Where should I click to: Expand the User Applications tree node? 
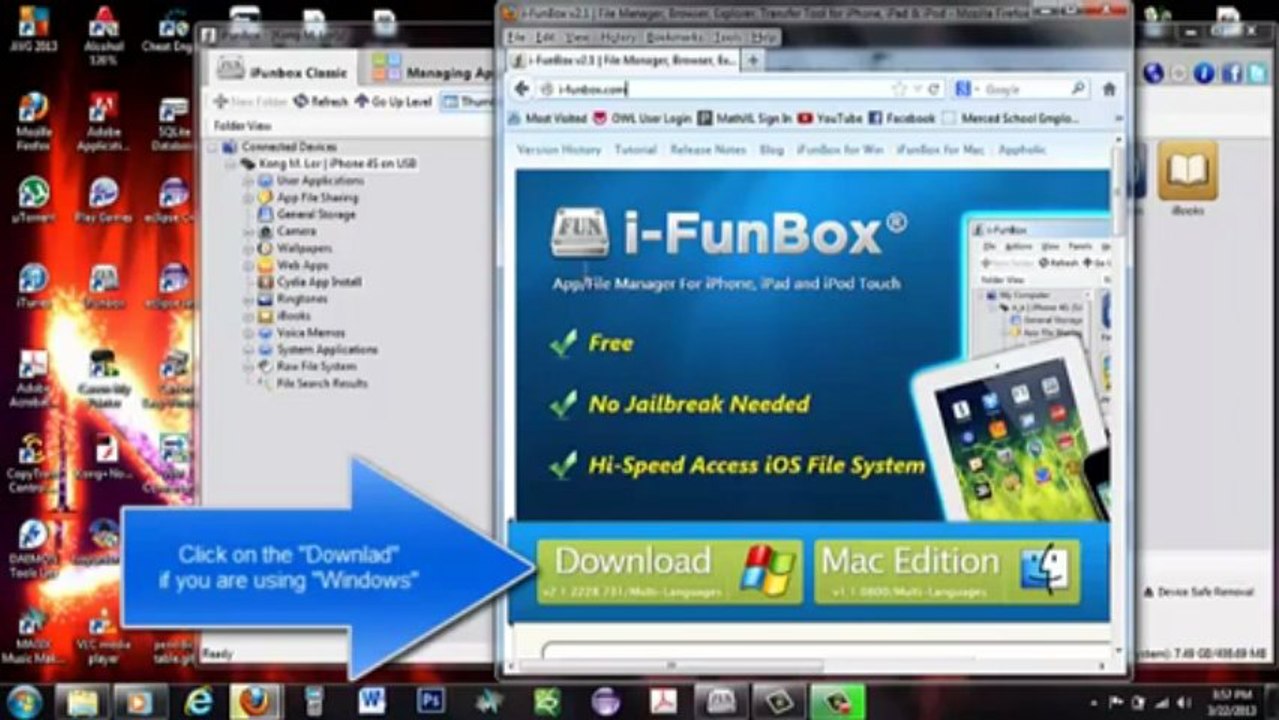tap(249, 181)
